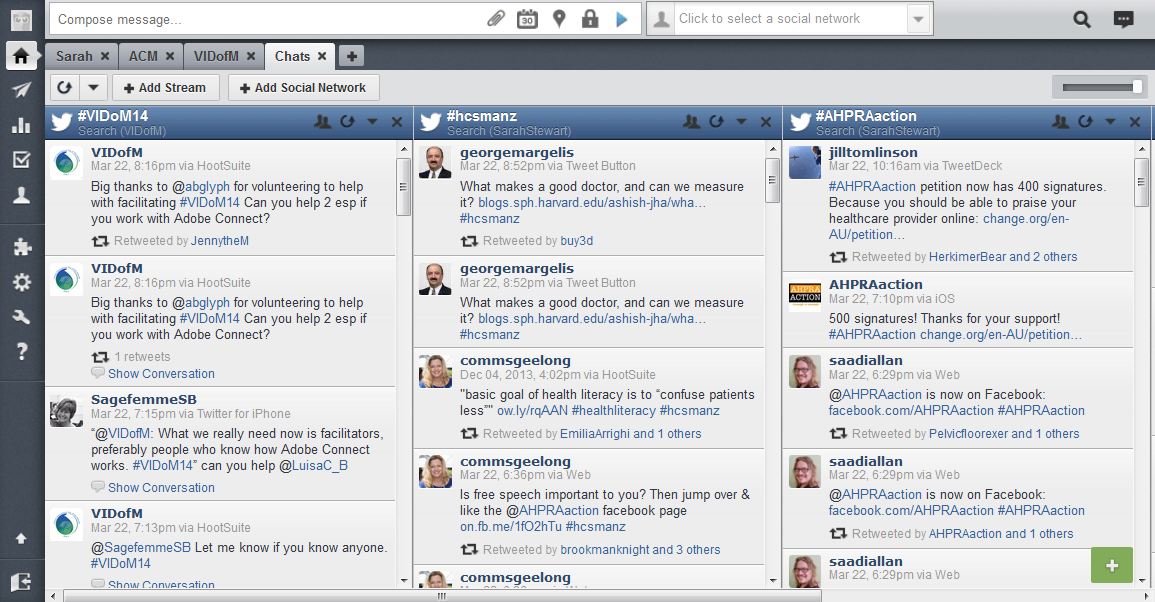Click the send arrow icon in compose bar
This screenshot has height=602, width=1155.
point(622,20)
